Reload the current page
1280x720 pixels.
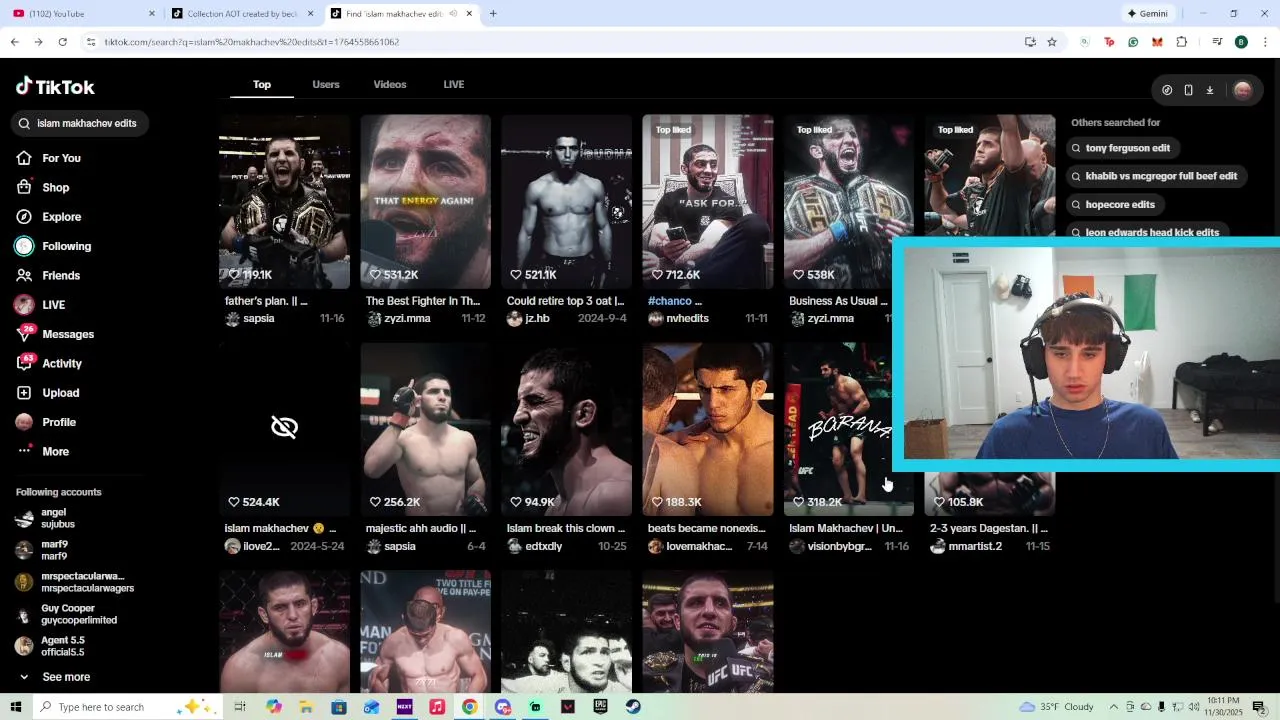coord(62,42)
